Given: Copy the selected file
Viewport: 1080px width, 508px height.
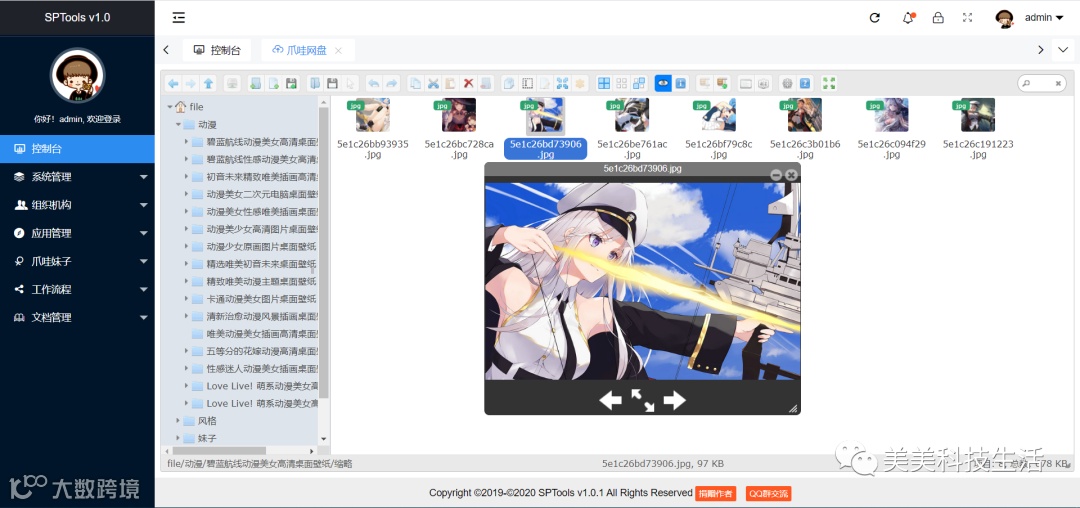Looking at the screenshot, I should 415,83.
